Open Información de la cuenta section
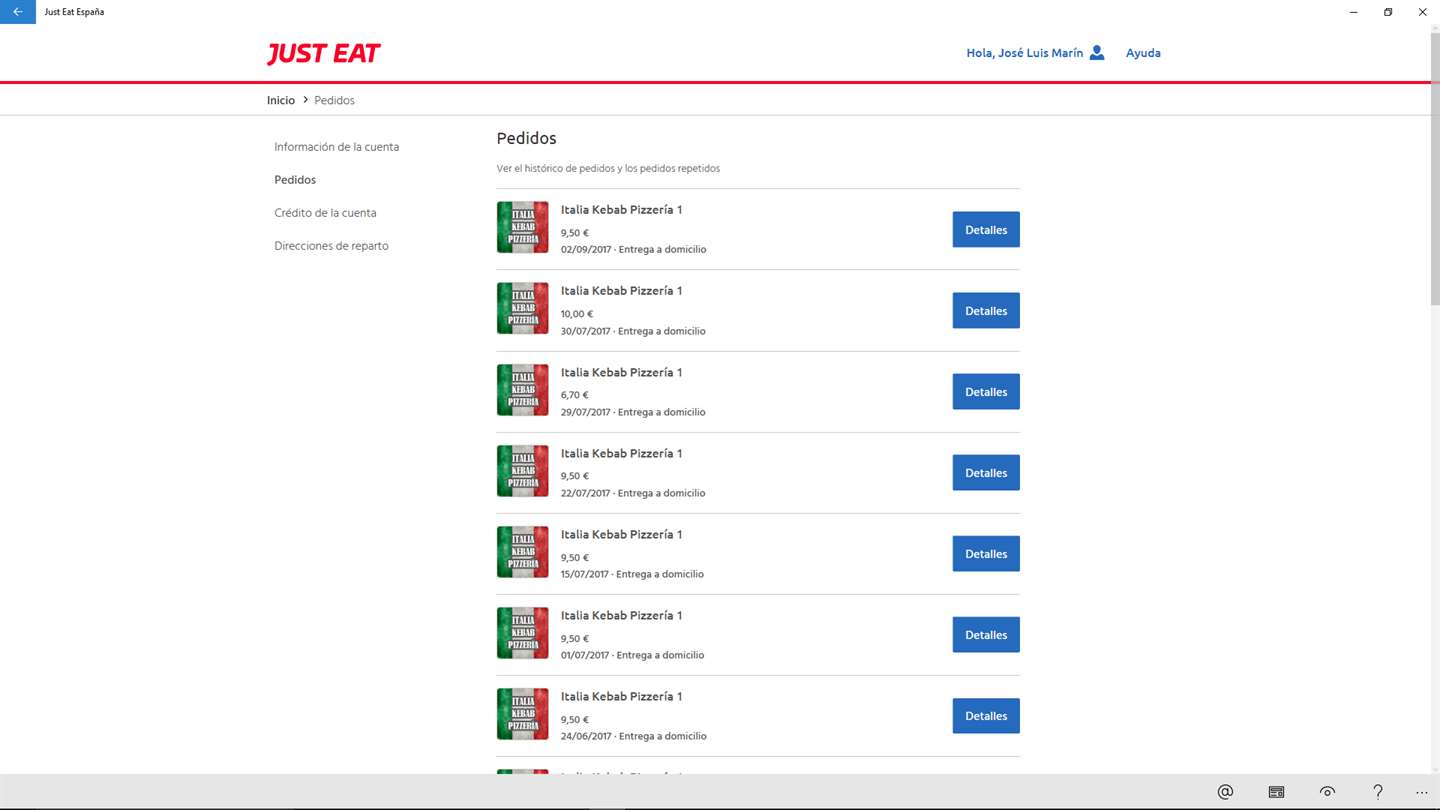Viewport: 1440px width, 810px height. coord(336,147)
